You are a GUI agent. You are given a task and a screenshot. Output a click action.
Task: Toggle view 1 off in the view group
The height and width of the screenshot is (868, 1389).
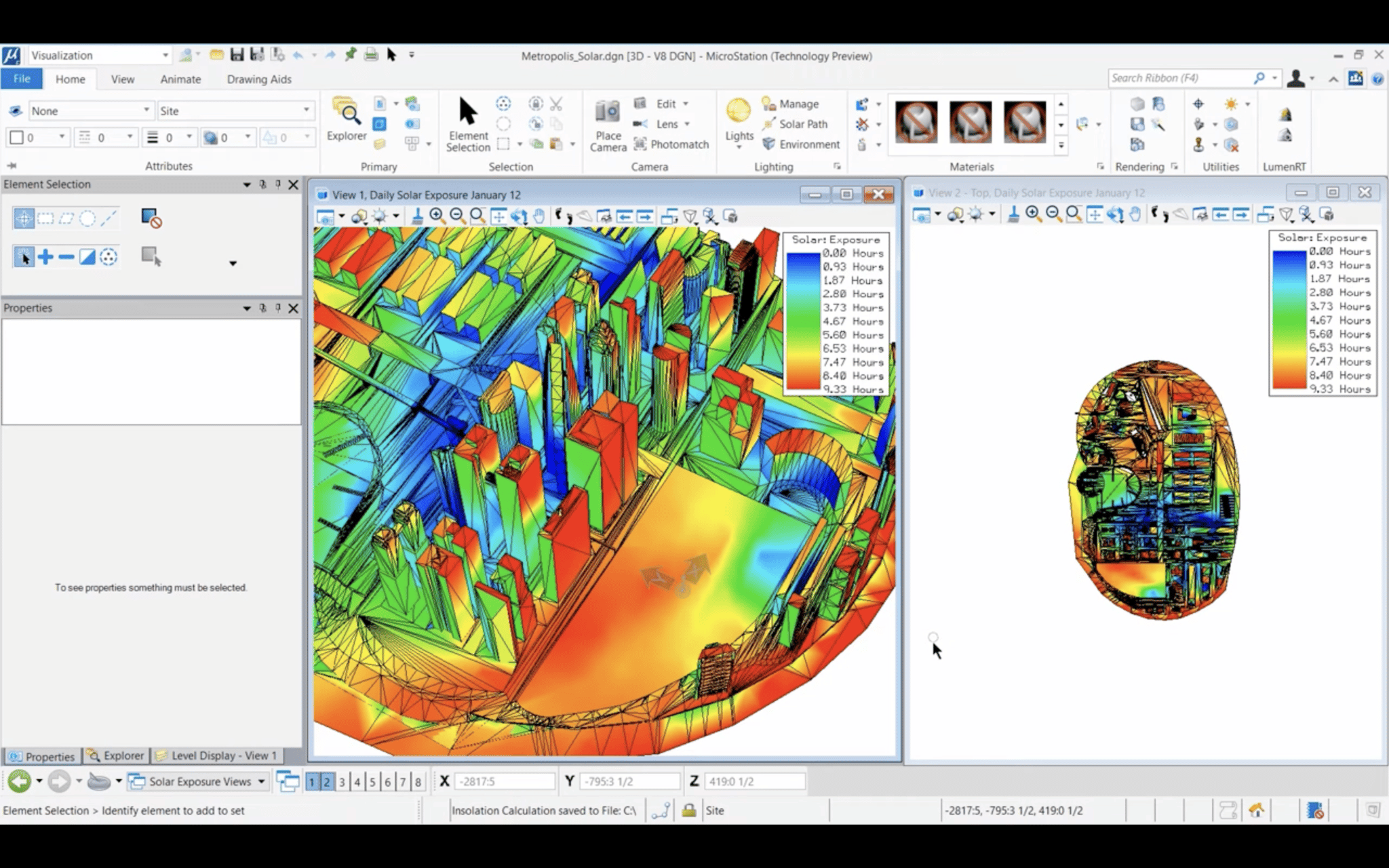[x=312, y=782]
